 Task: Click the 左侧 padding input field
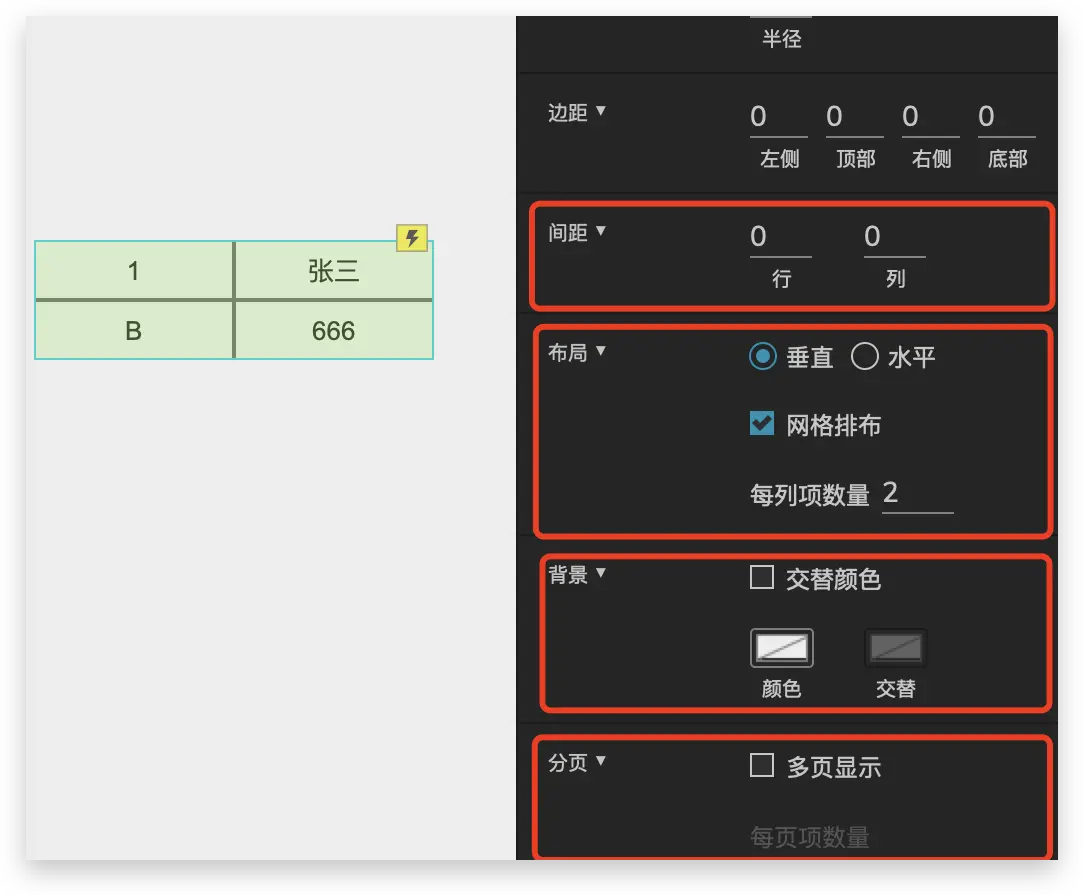(778, 118)
